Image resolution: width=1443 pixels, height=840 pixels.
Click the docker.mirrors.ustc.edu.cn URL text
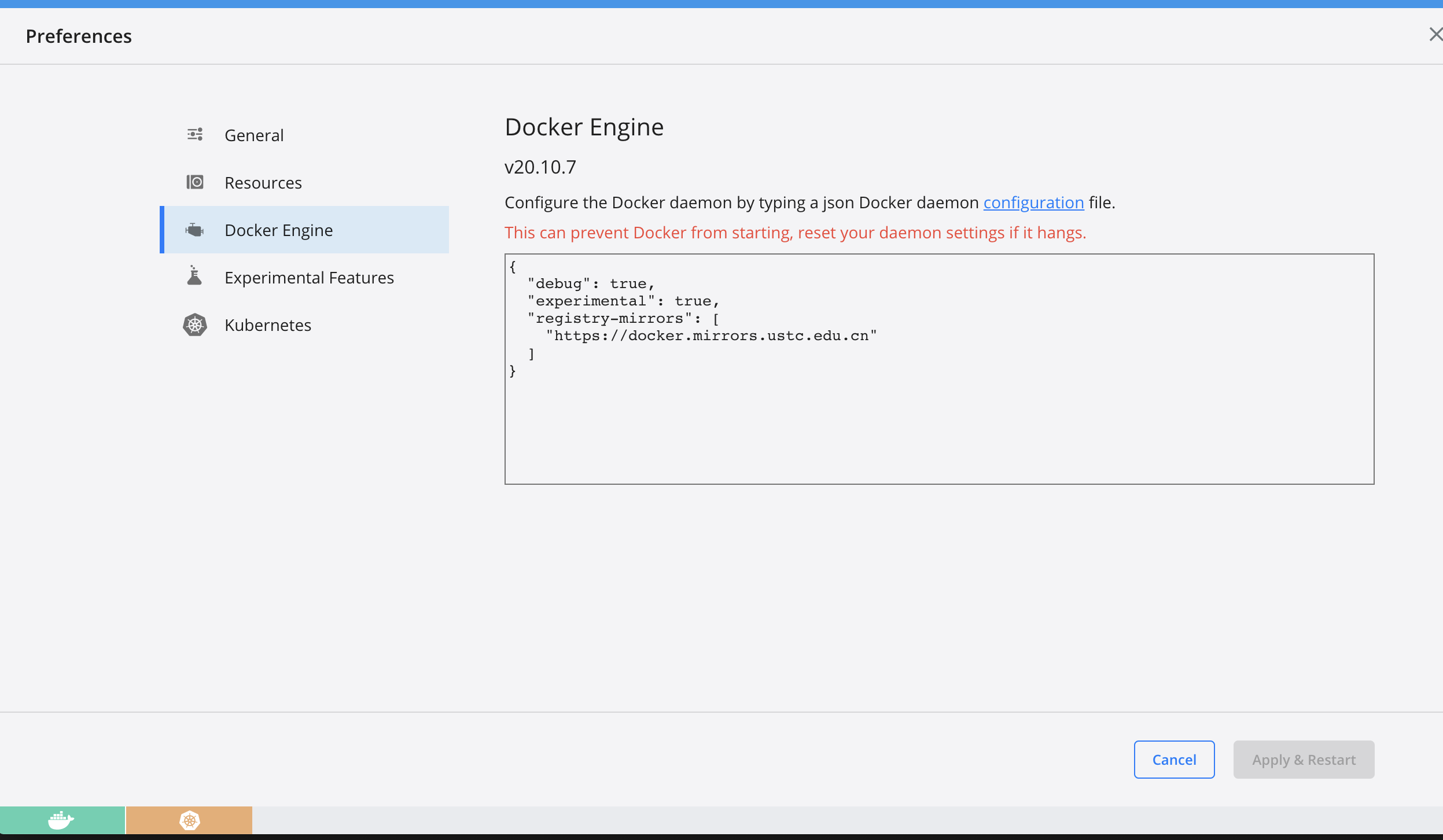point(712,336)
